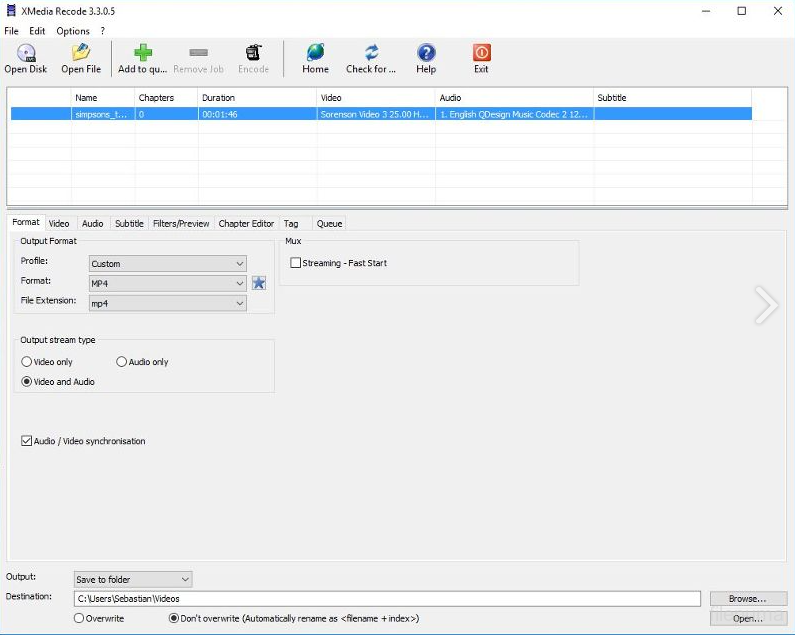Select the Video only radio button
Screen dimensions: 795x636
tap(27, 362)
